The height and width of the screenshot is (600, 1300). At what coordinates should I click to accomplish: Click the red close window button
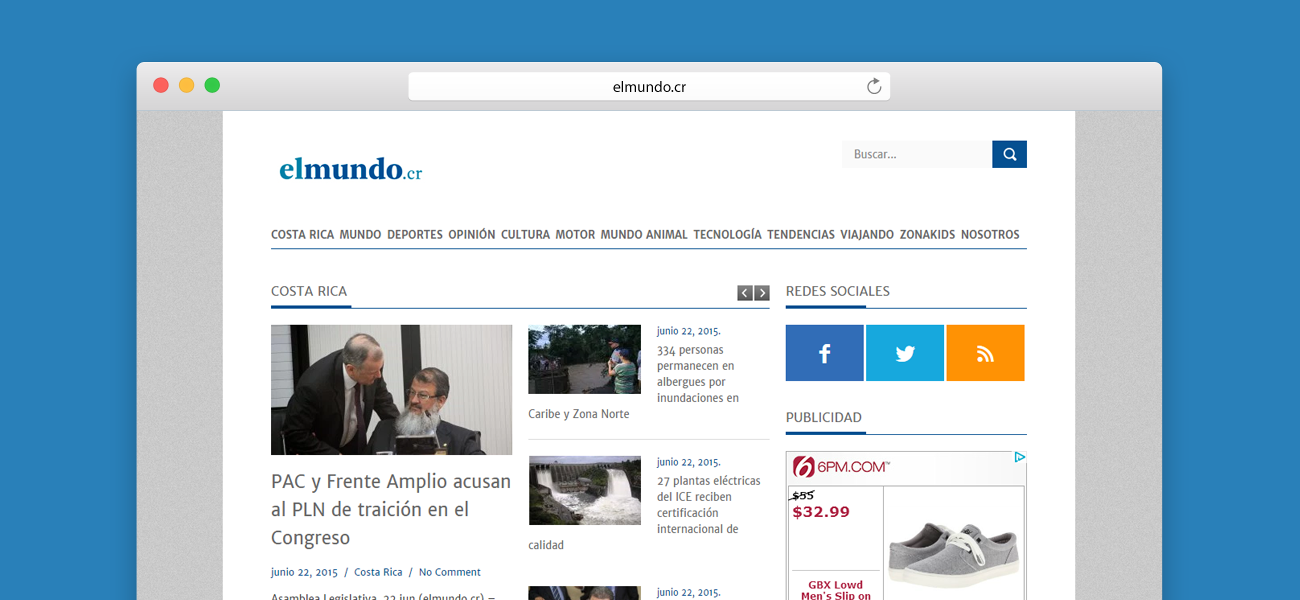(161, 85)
